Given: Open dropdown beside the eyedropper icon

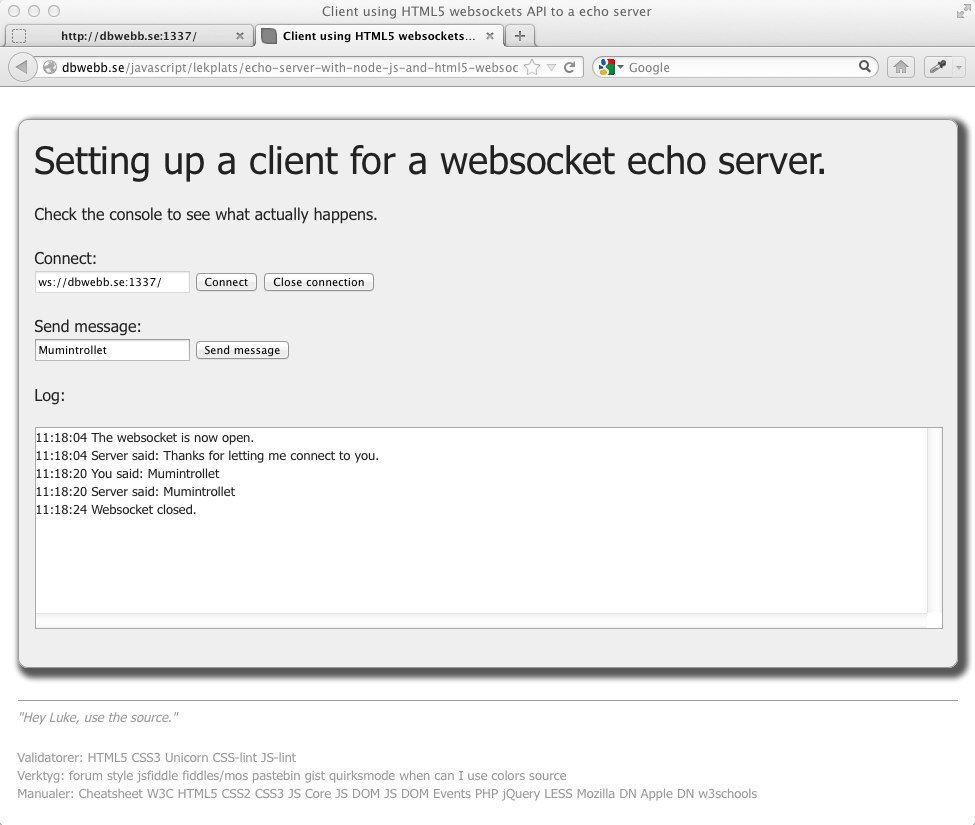Looking at the screenshot, I should point(958,67).
